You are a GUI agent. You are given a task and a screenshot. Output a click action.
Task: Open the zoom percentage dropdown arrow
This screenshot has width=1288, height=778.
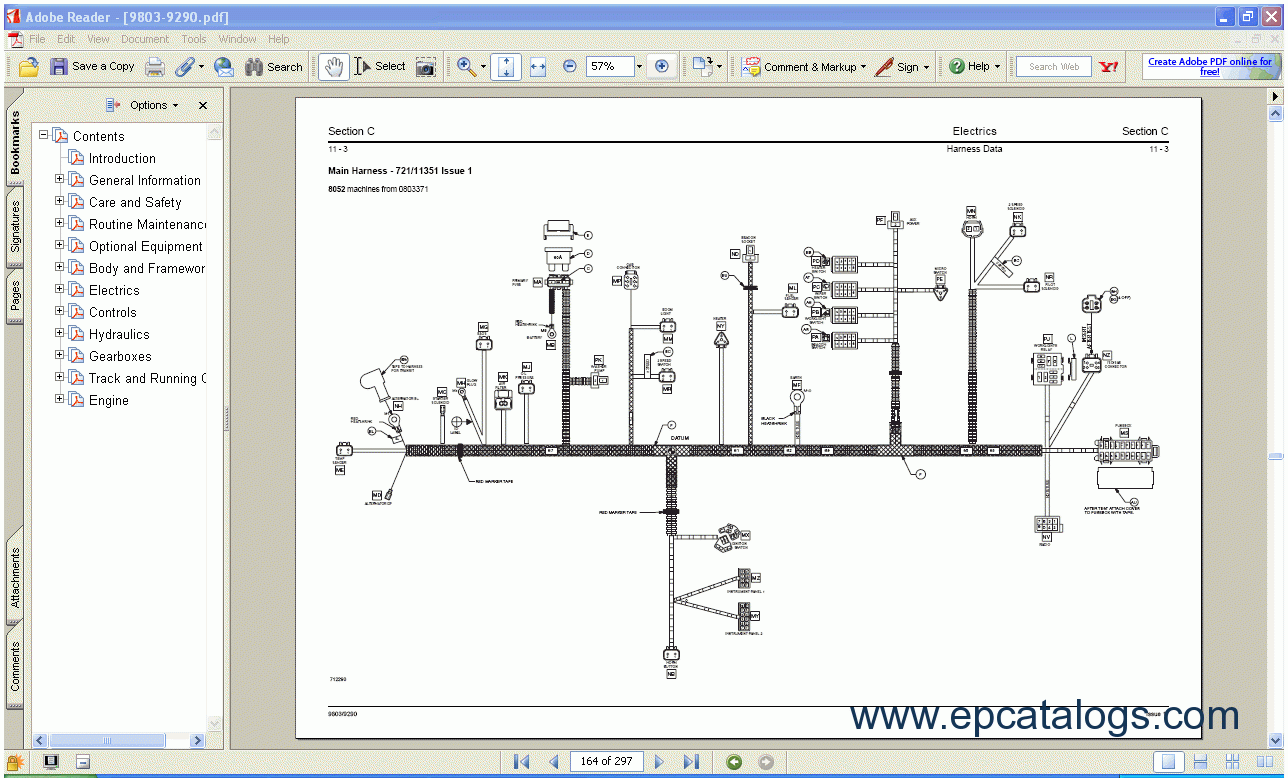coord(639,67)
